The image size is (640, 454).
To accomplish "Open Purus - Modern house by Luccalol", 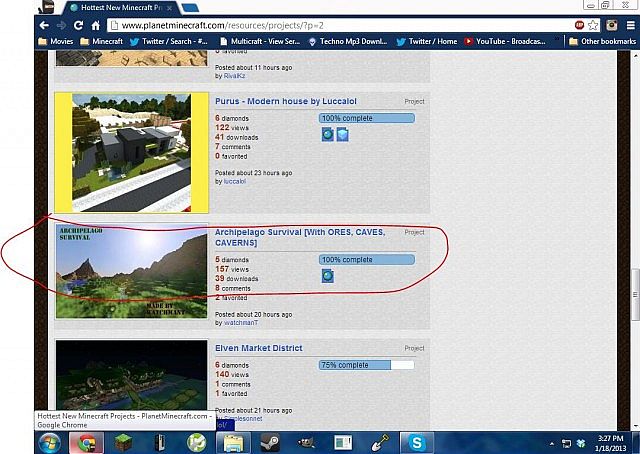I will pos(286,101).
